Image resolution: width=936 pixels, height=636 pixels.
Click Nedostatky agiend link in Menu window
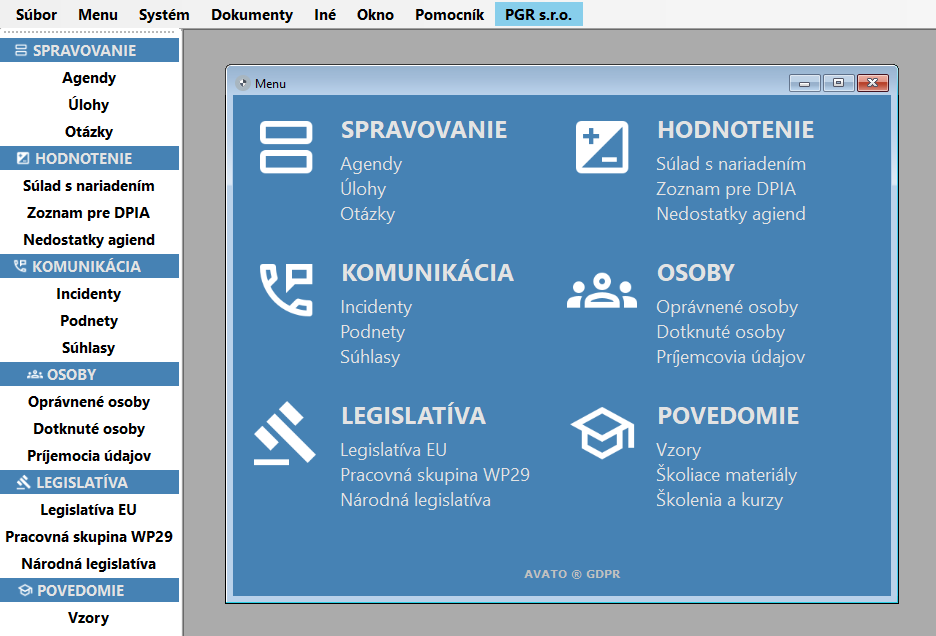click(731, 214)
